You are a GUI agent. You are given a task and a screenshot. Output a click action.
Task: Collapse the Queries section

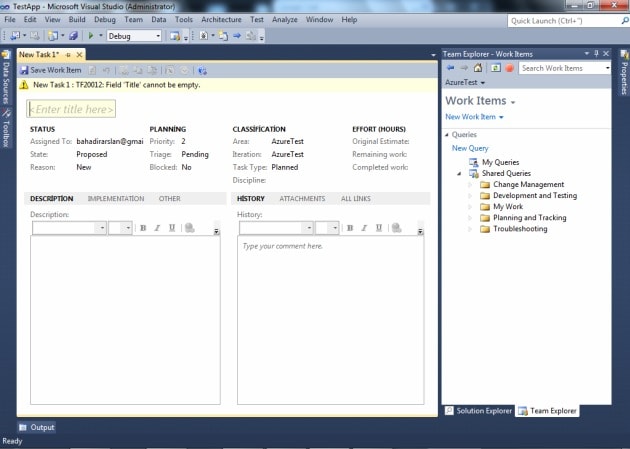pos(447,135)
